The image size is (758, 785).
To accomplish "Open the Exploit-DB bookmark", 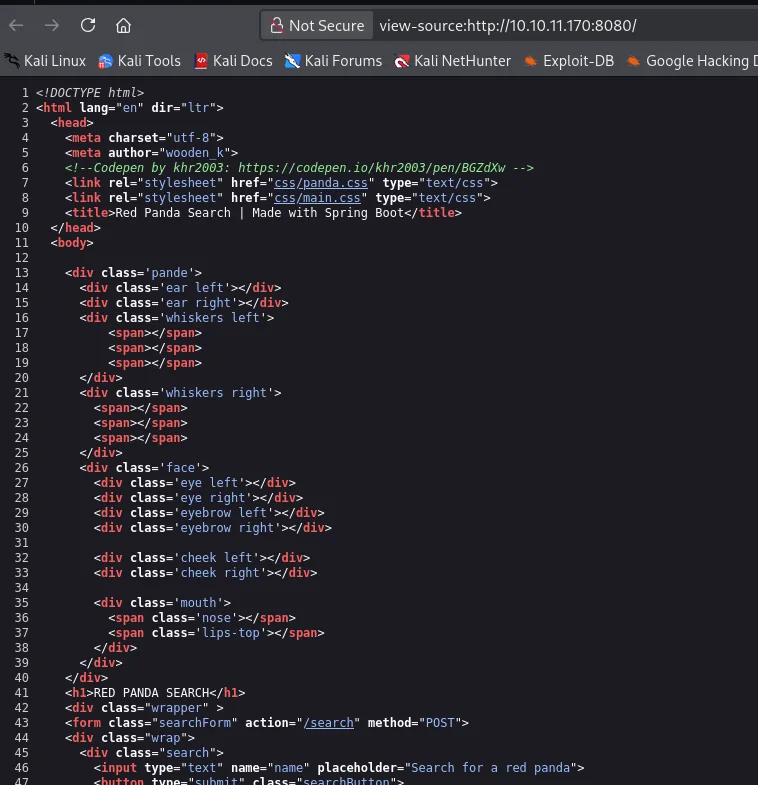I will point(569,61).
